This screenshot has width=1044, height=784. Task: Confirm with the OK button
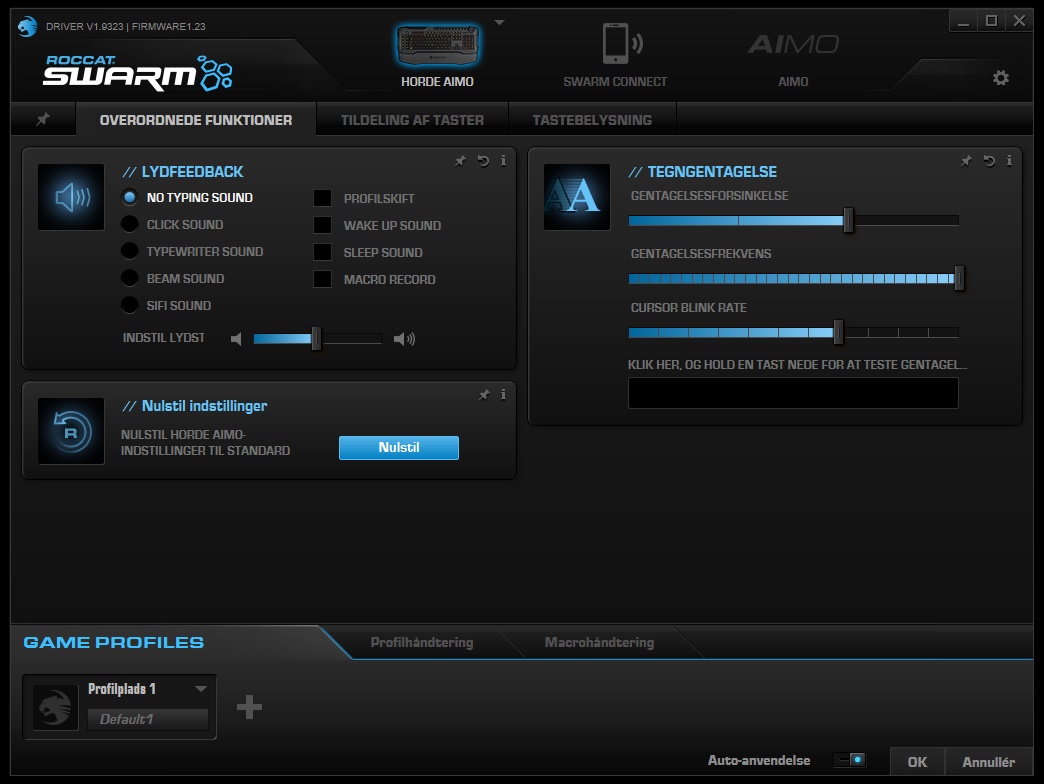917,761
